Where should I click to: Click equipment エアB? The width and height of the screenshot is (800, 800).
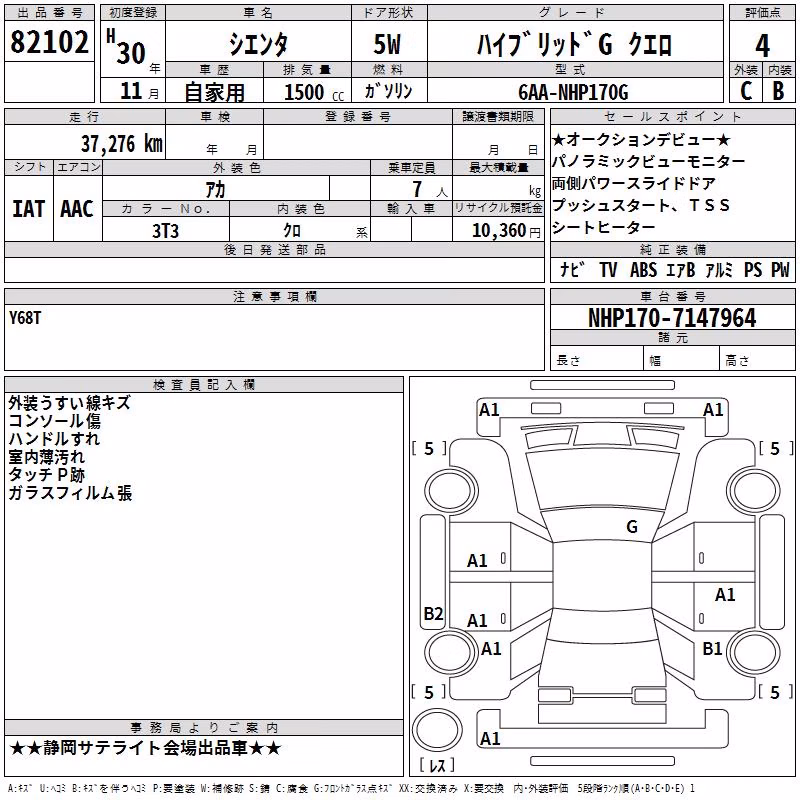click(x=681, y=269)
